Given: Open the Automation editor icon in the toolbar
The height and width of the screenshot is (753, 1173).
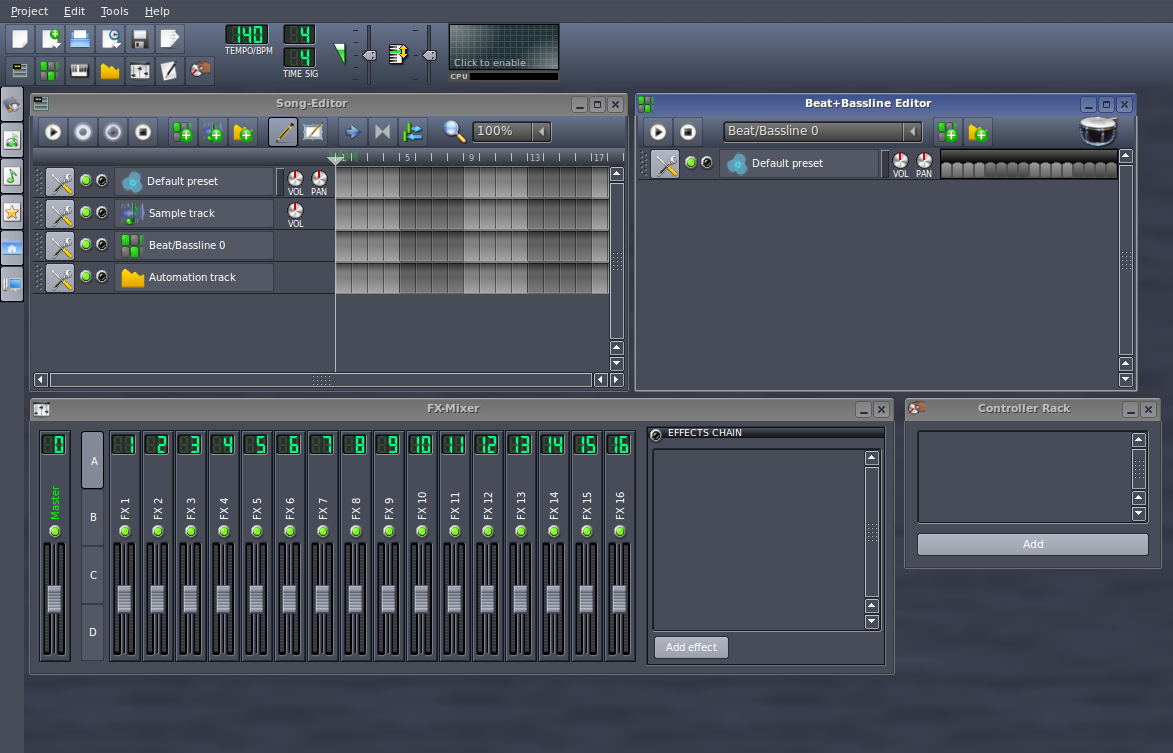Looking at the screenshot, I should click(110, 71).
